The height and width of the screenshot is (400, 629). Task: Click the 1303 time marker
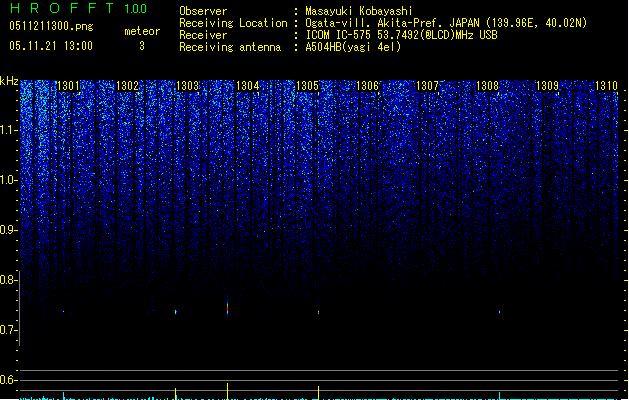coord(187,85)
